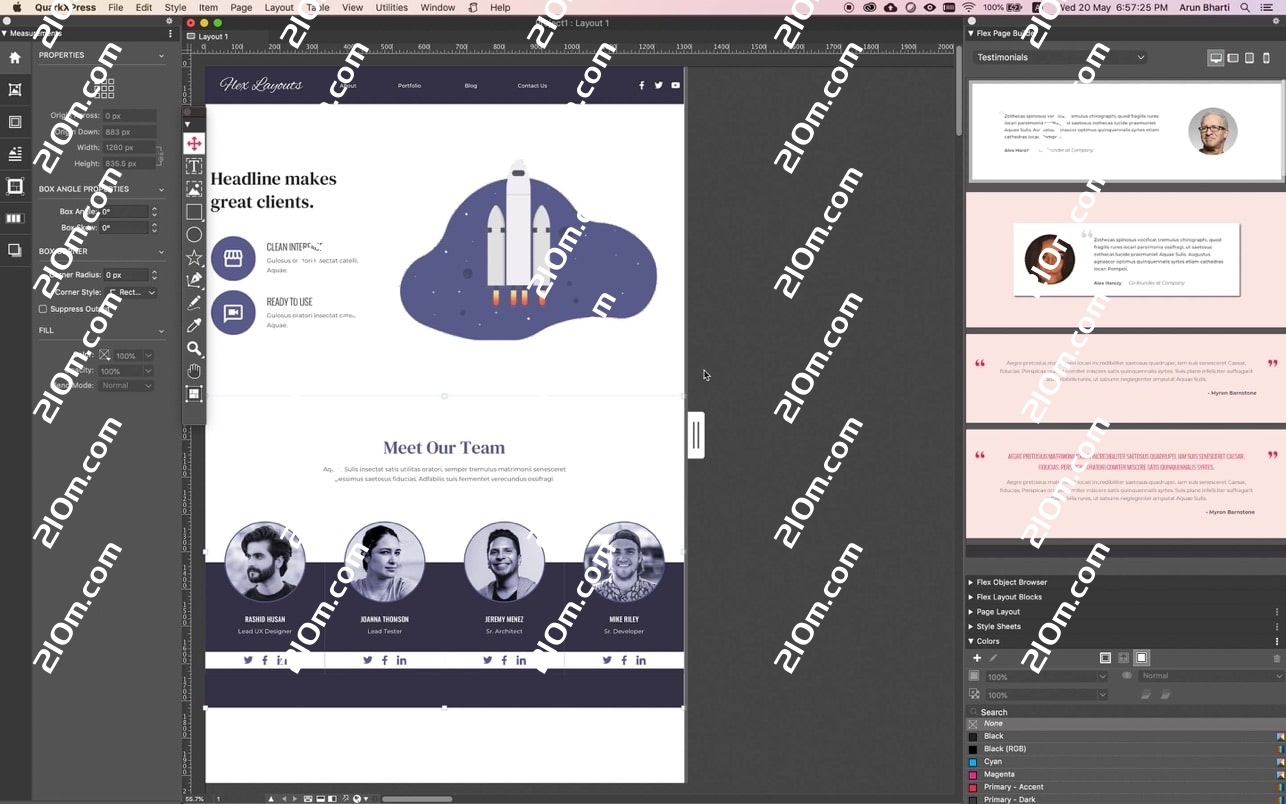
Task: Click the Corner Radius input field
Action: [125, 275]
